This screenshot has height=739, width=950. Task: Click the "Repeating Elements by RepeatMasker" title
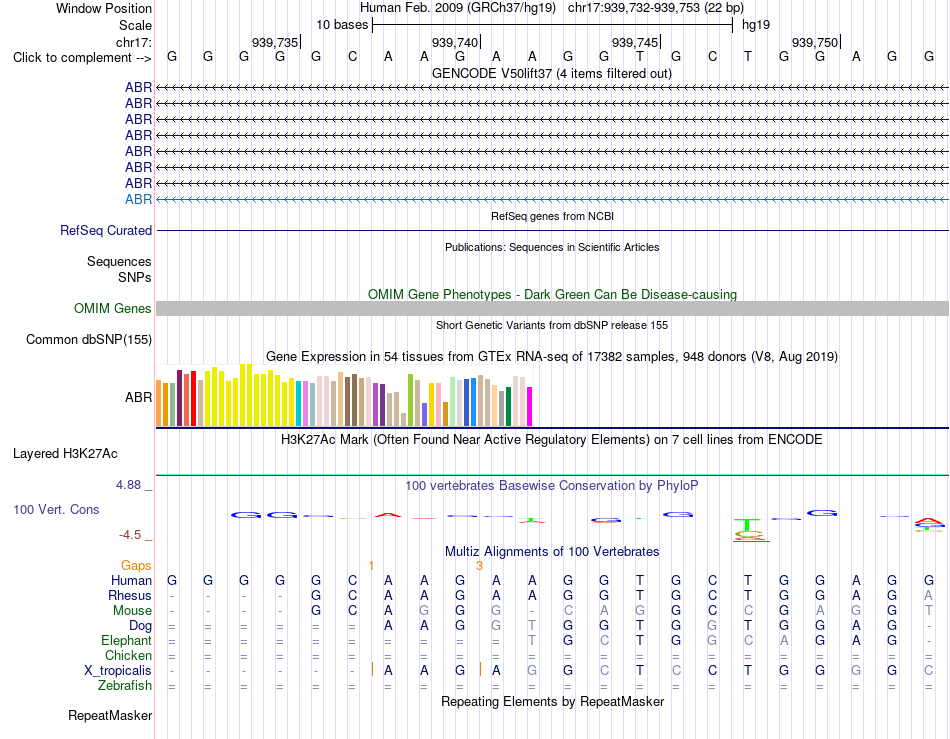pos(552,701)
